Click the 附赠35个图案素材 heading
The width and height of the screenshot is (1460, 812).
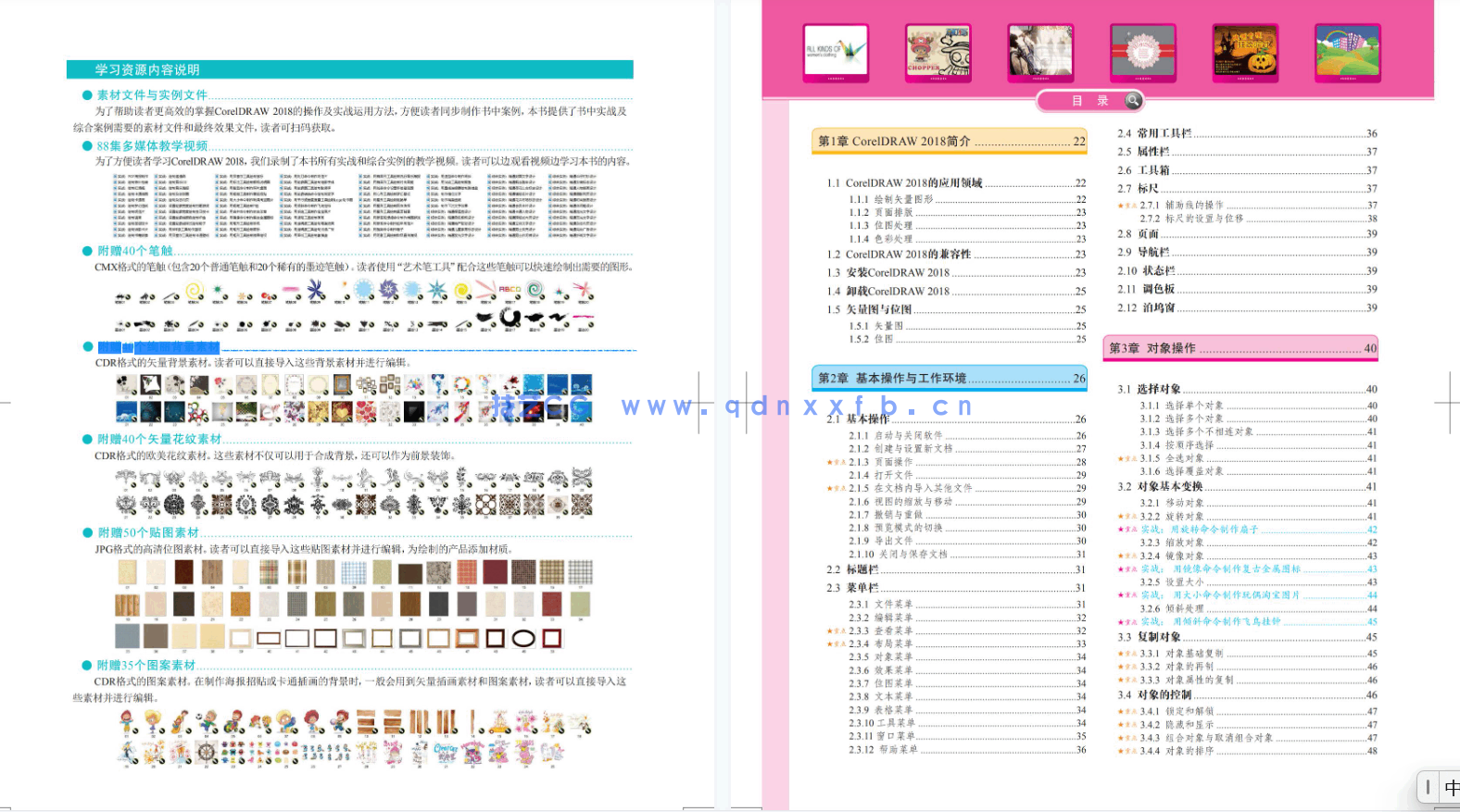tap(146, 665)
